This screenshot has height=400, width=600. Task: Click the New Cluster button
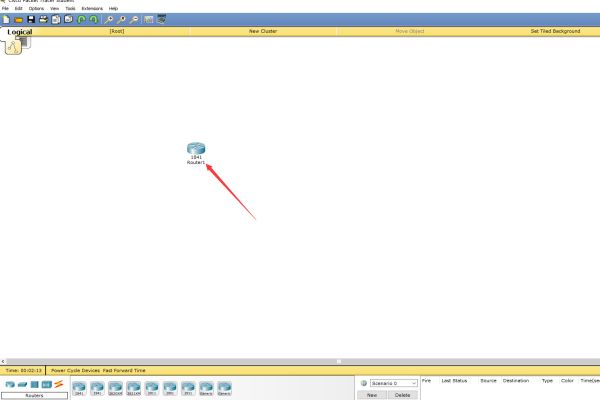click(x=263, y=31)
